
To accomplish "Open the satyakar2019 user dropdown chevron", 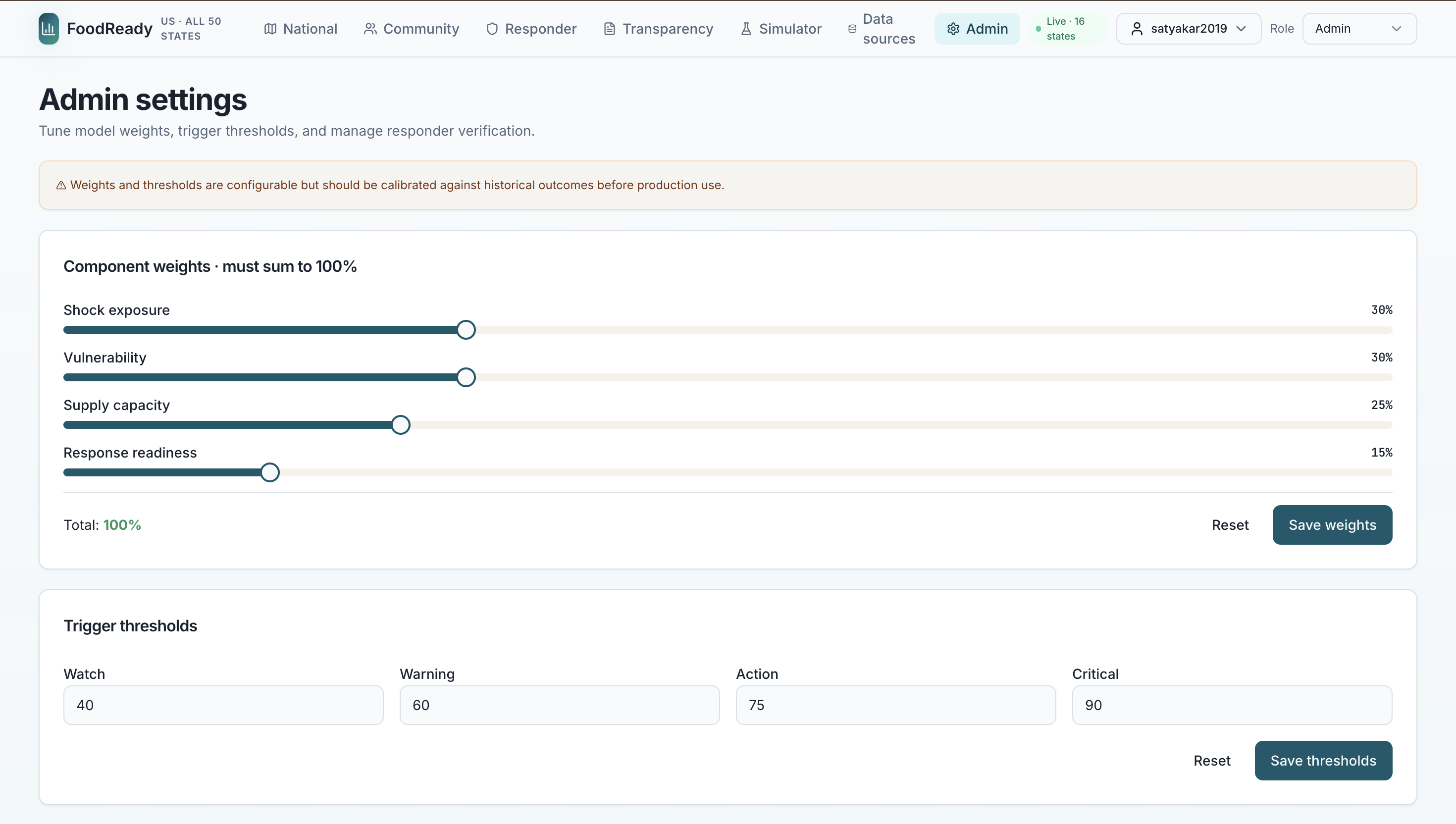I will (1241, 28).
